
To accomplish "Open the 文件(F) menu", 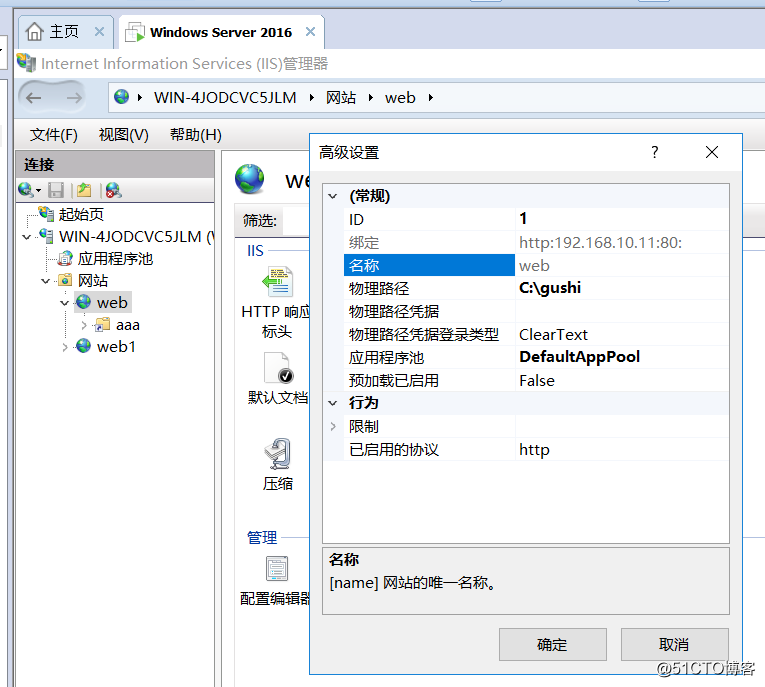I will [x=54, y=134].
